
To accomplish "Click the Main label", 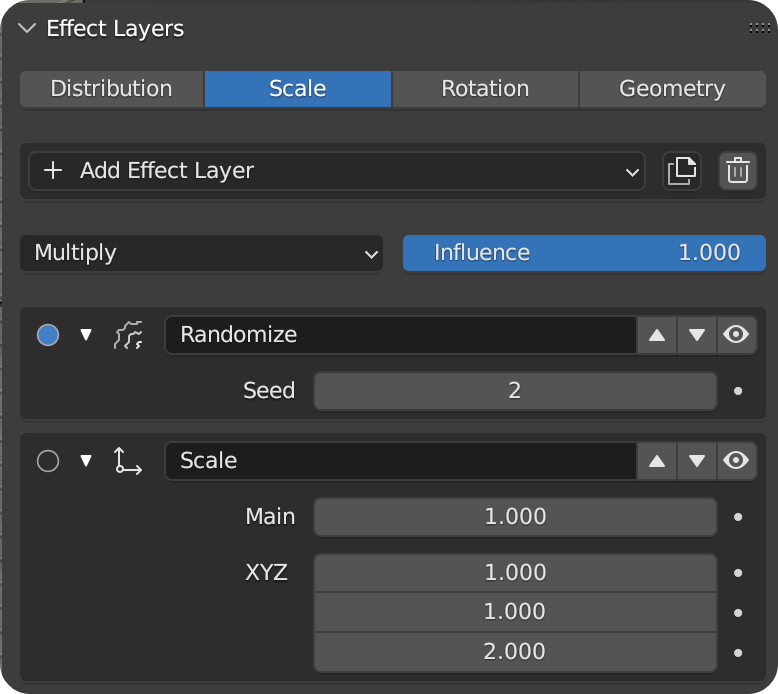I will click(x=270, y=517).
